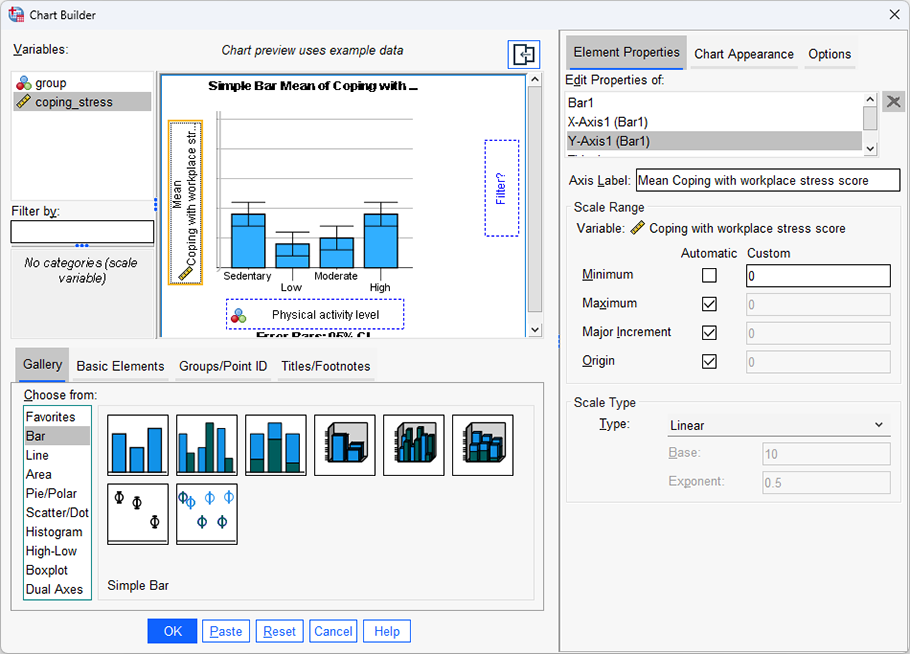This screenshot has height=654, width=910.
Task: Switch to the Chart Appearance tab
Action: point(743,54)
